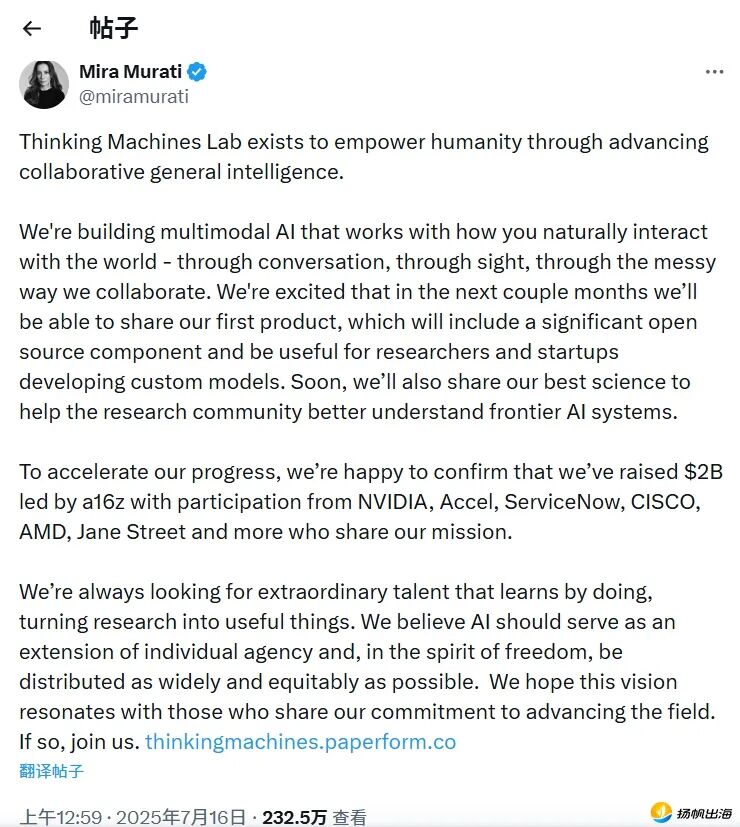Click the "If so, join us." text
740x827 pixels.
tap(79, 742)
